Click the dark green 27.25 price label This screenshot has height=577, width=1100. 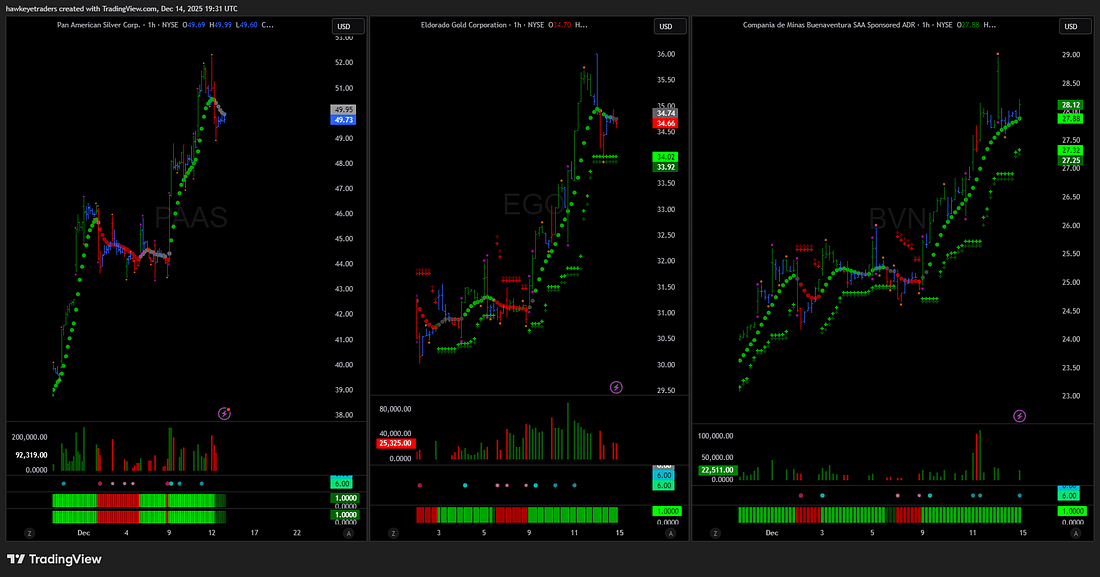point(1071,161)
